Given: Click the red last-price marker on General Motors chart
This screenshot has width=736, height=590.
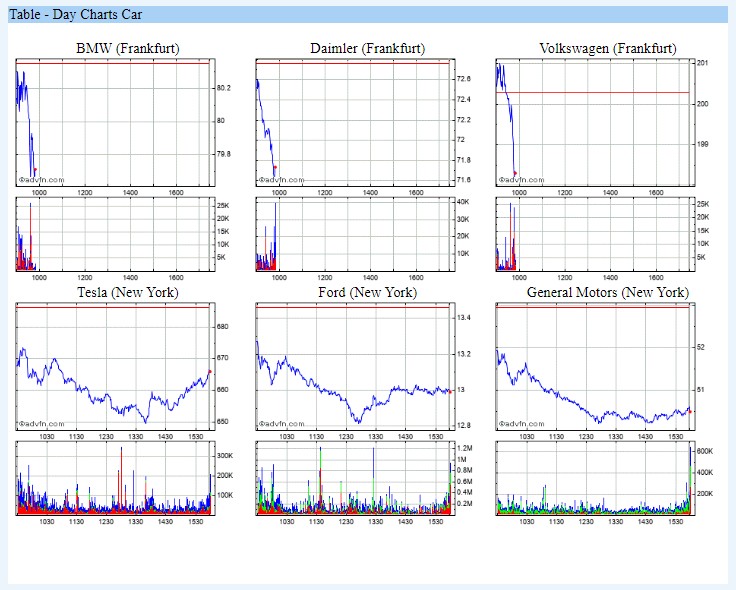Looking at the screenshot, I should pyautogui.click(x=690, y=412).
